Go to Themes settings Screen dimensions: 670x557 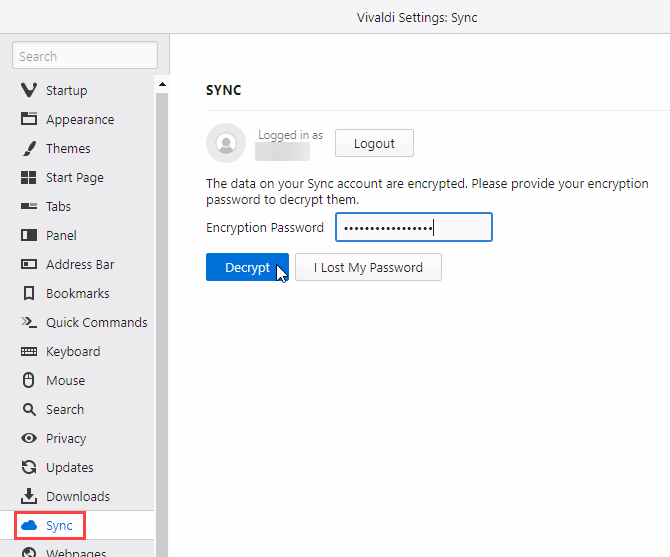[x=77, y=148]
